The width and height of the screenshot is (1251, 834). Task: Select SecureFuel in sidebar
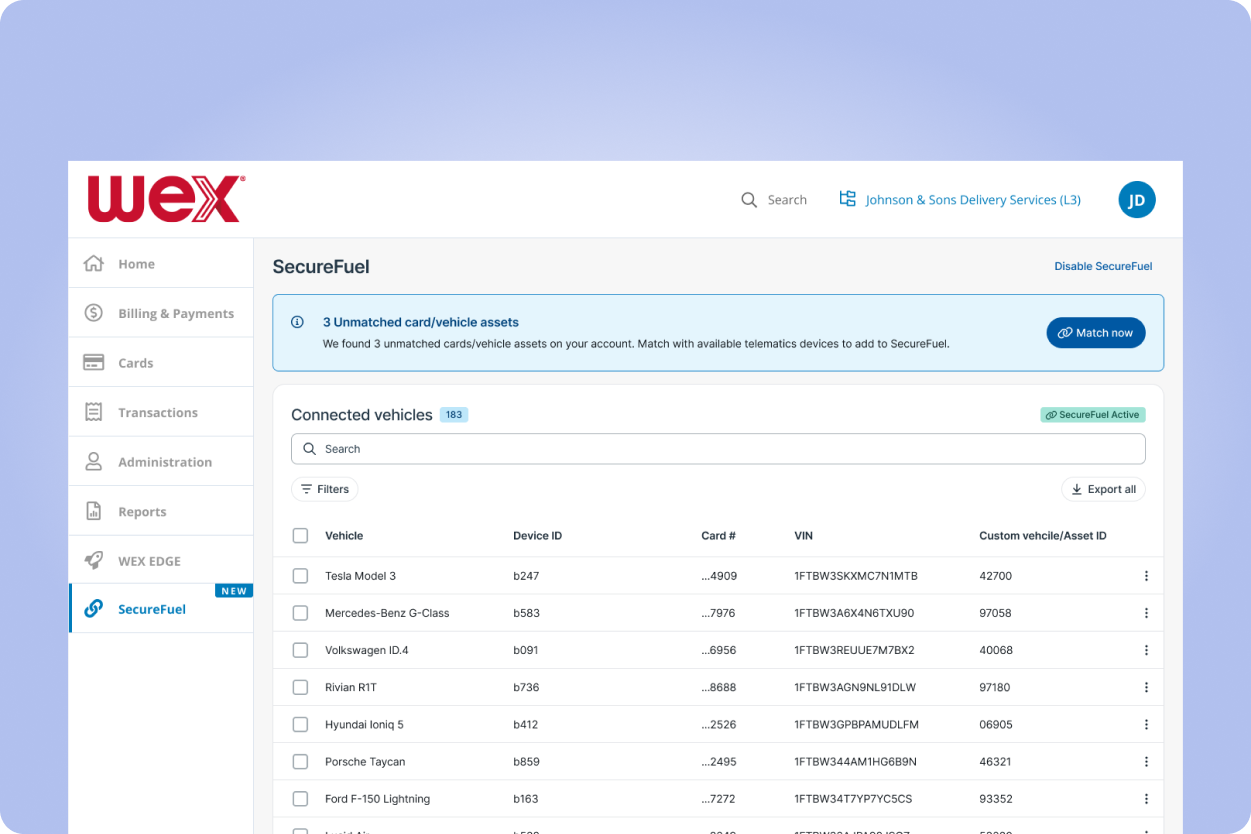[161, 608]
